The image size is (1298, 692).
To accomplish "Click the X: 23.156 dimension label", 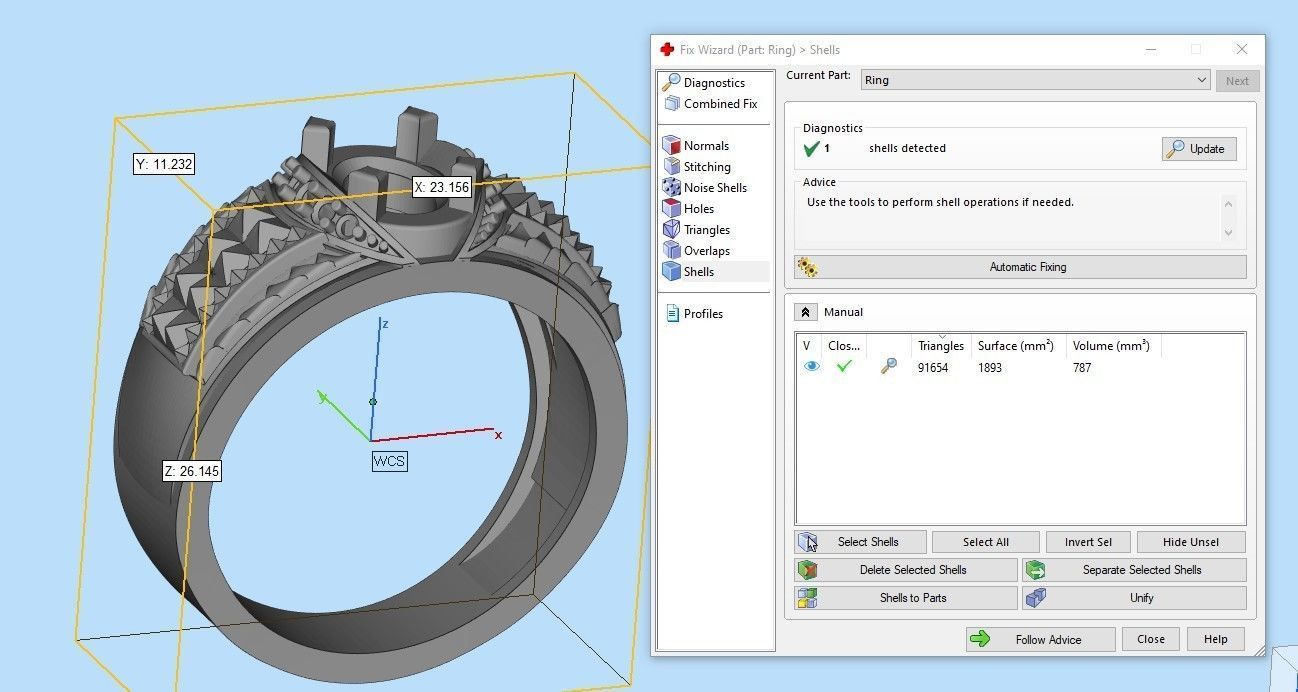I will (442, 187).
